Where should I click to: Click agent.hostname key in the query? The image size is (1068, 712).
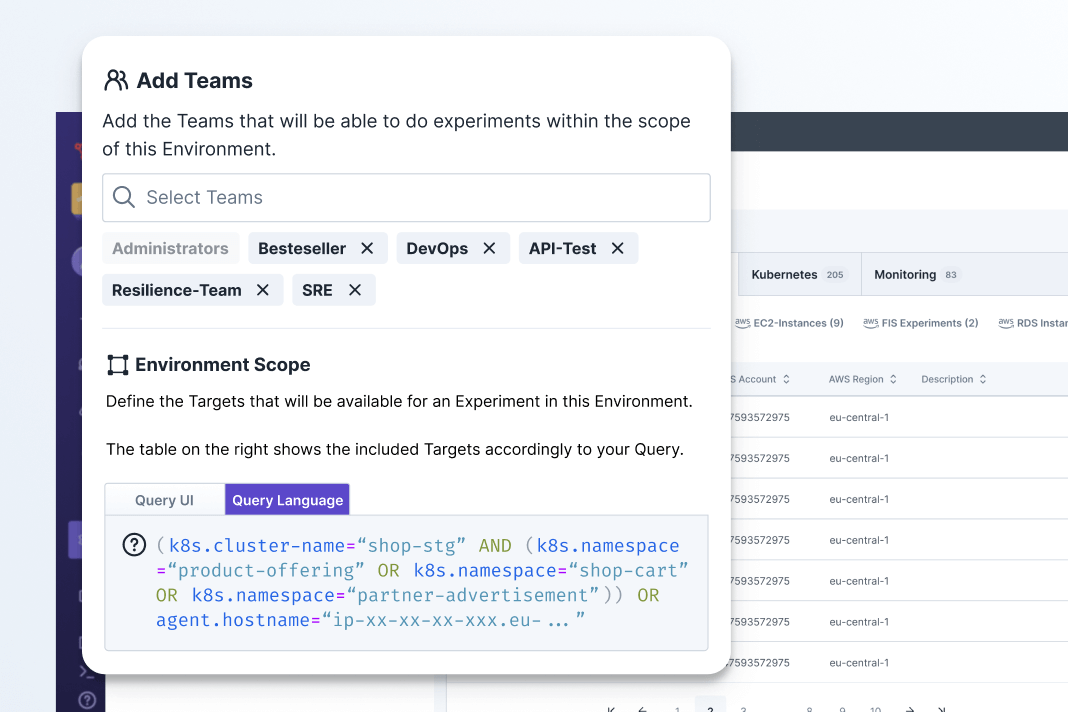(x=233, y=620)
